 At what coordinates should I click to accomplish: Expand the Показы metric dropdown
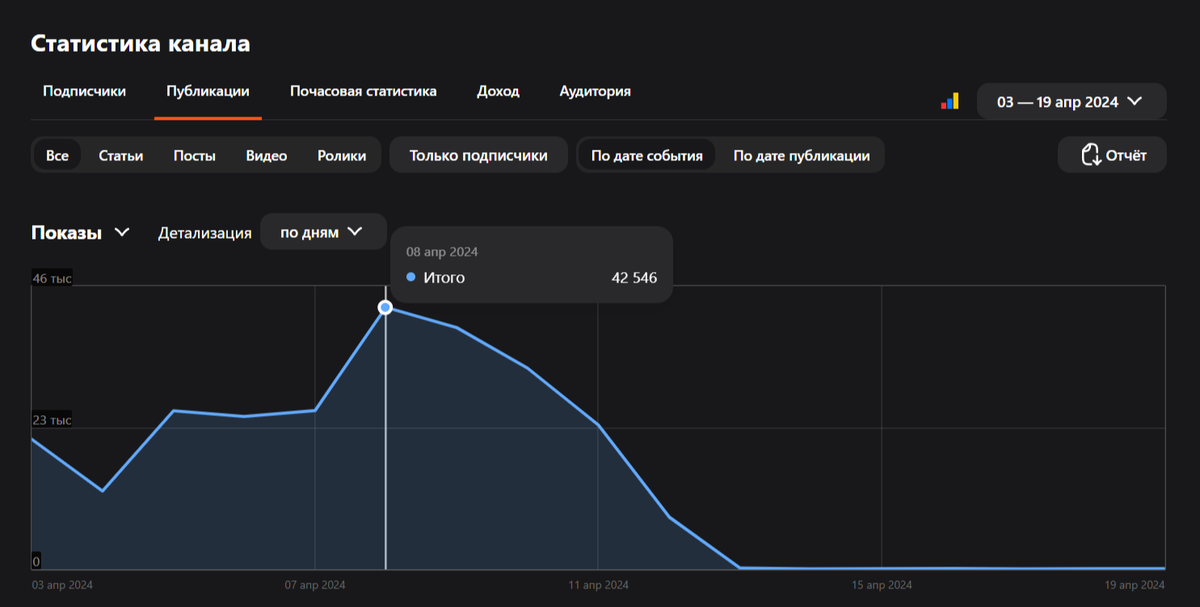[81, 232]
